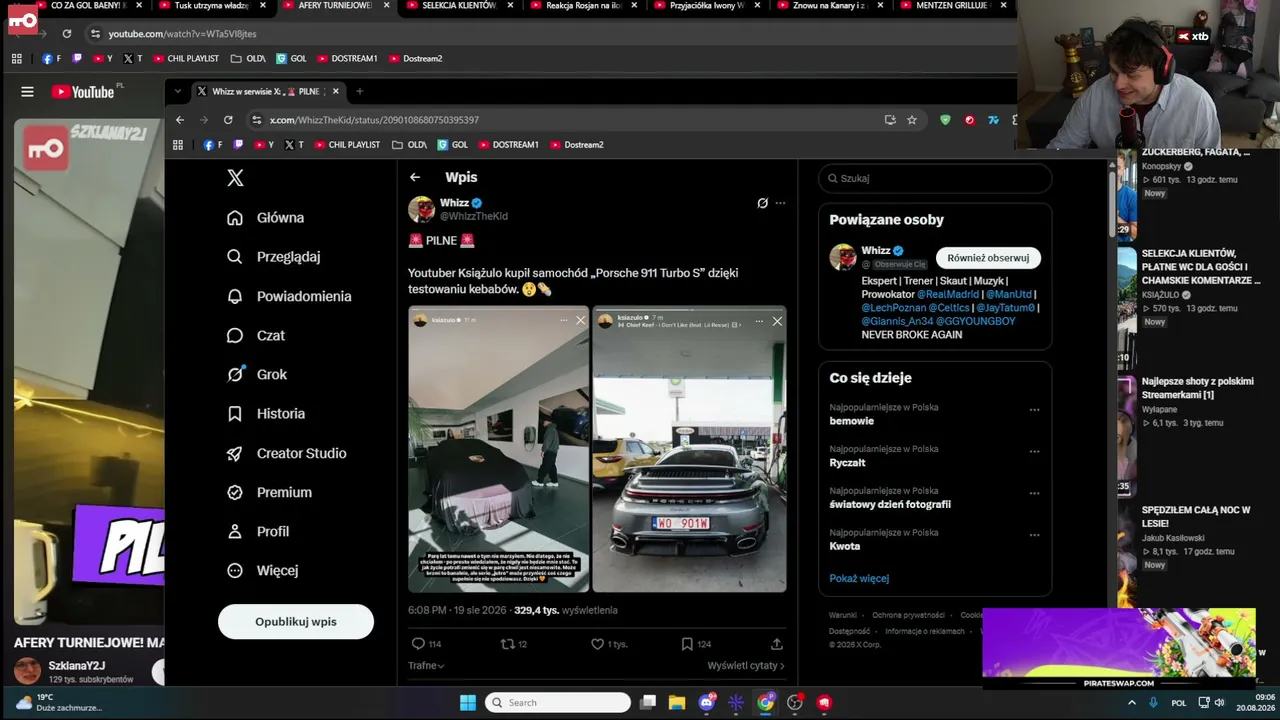Click the Opublikuj wpis button

(296, 622)
